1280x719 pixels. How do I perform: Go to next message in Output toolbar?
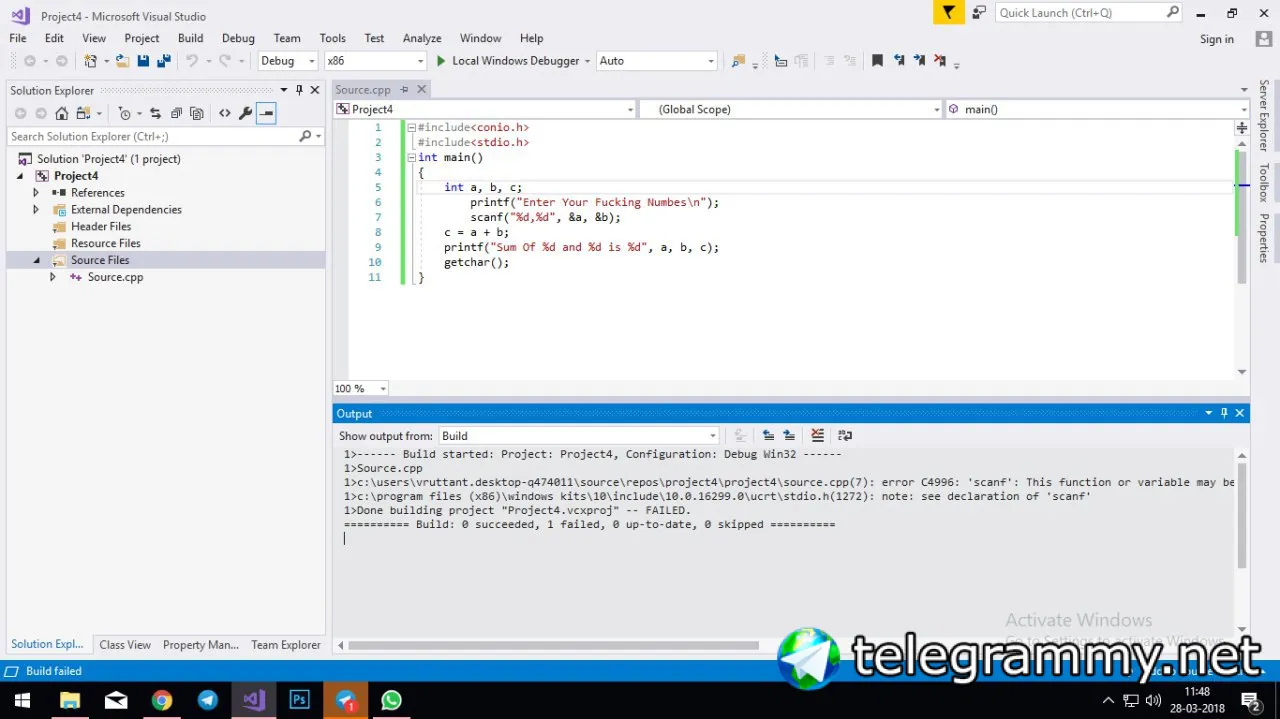[x=789, y=435]
